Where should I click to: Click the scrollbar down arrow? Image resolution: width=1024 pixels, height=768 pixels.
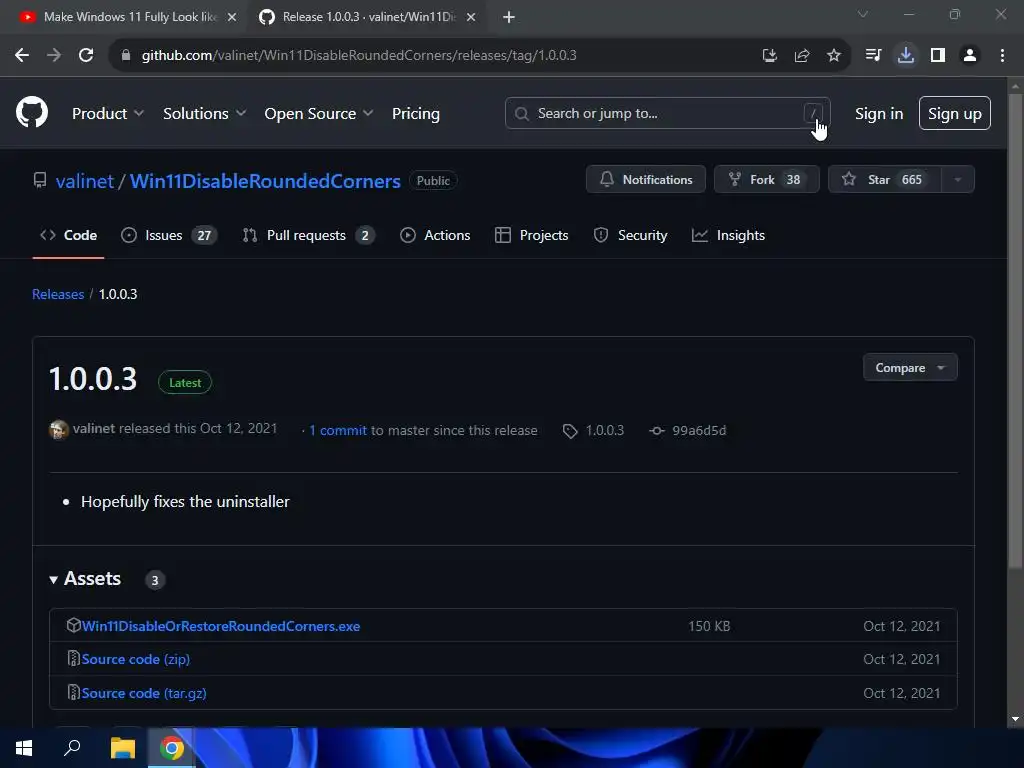(1015, 719)
